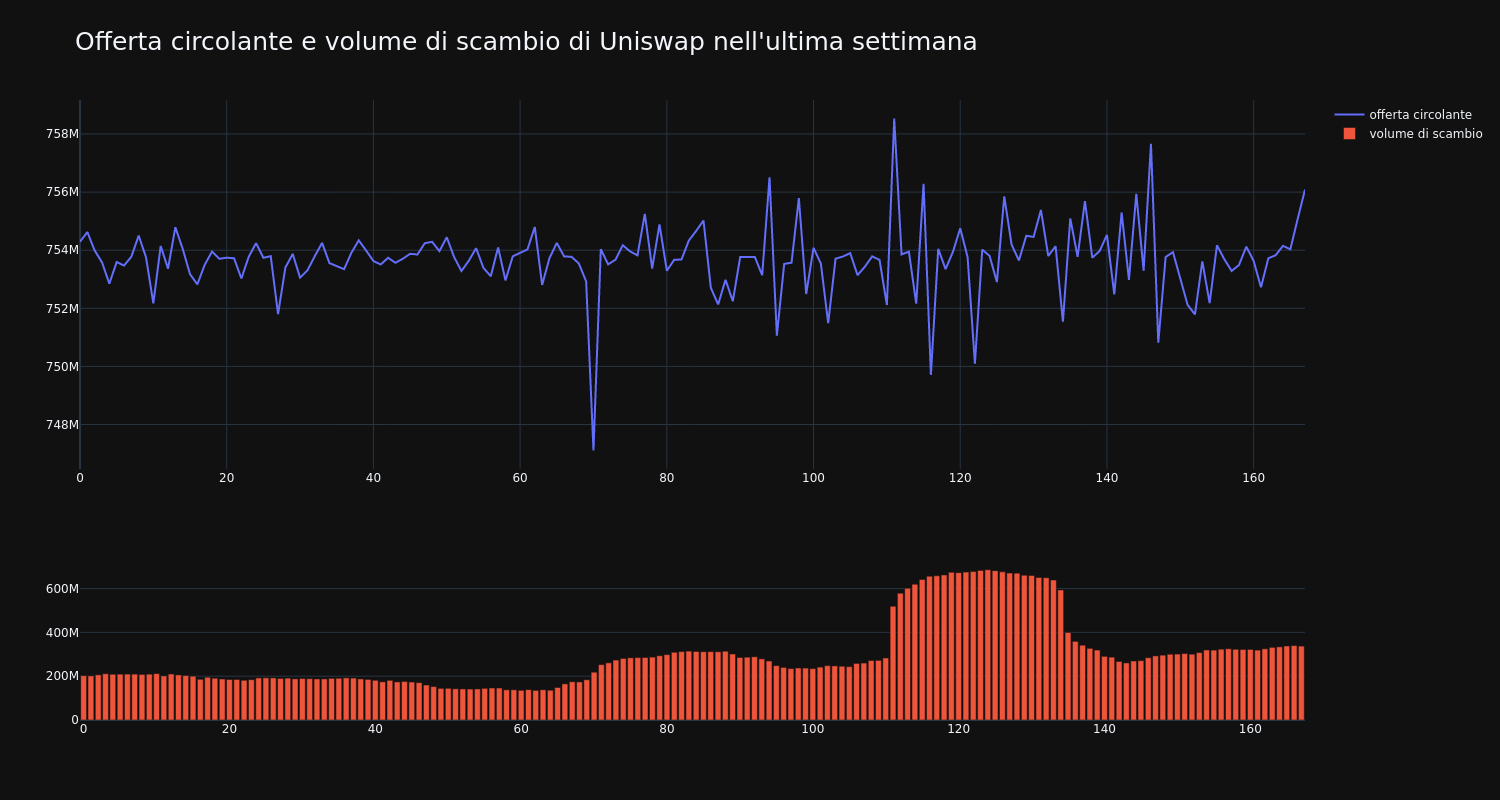Toggle the 'volume di scambio' legend entry
The width and height of the screenshot is (1500, 800).
[1408, 134]
